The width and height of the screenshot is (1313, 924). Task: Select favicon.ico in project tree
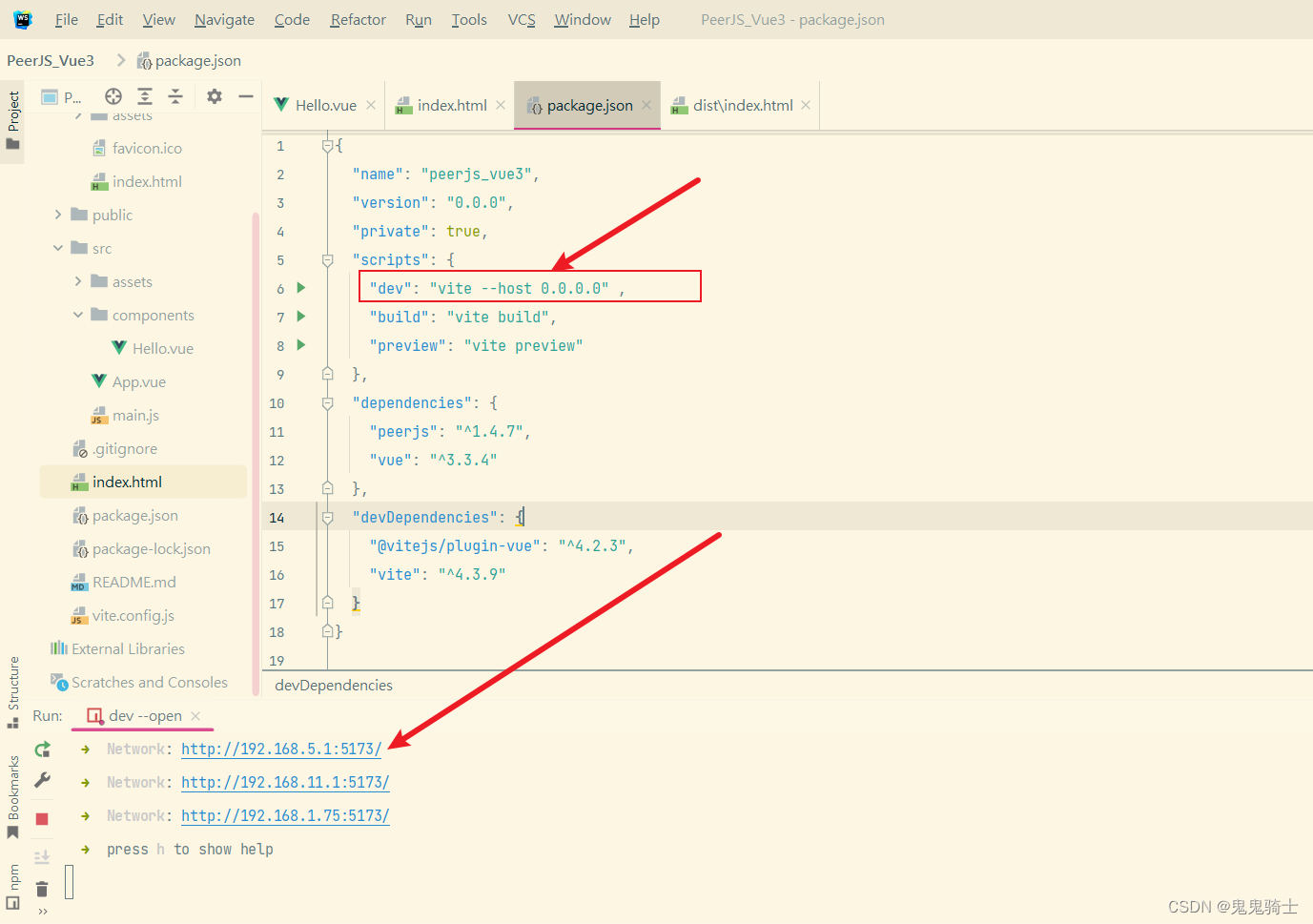pyautogui.click(x=147, y=149)
